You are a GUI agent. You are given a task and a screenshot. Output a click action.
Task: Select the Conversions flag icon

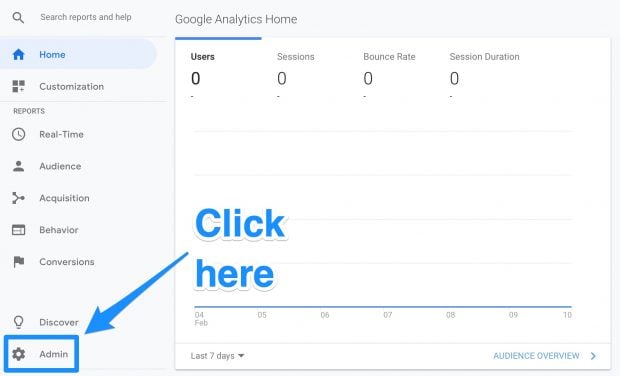point(19,262)
